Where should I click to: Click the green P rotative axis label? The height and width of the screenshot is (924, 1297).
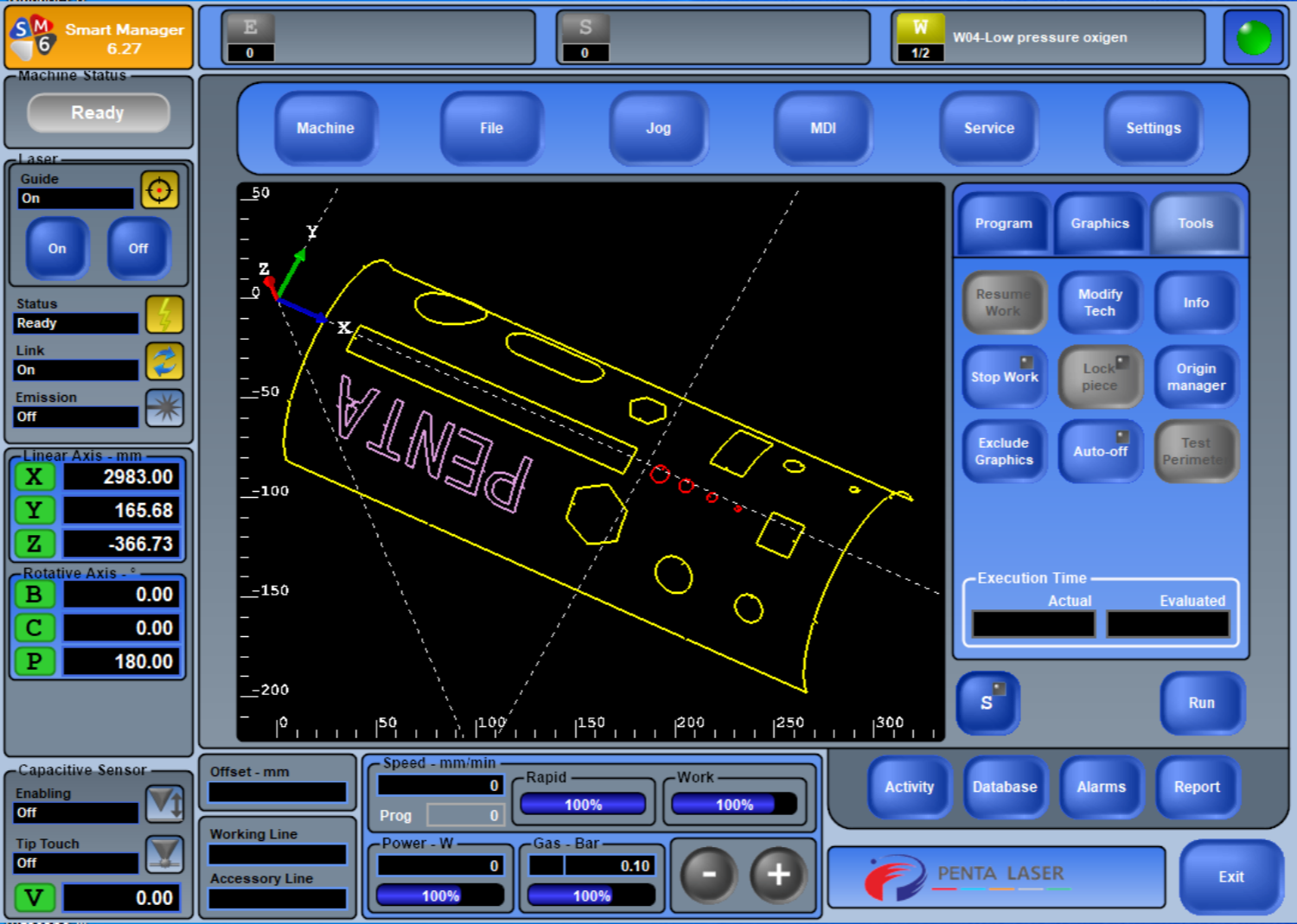[x=35, y=662]
